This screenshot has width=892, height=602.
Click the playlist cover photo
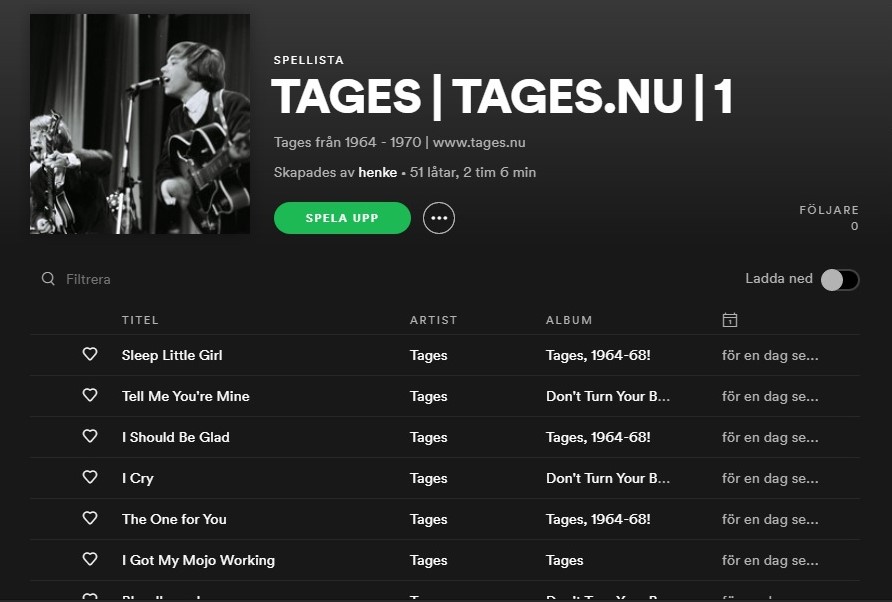click(x=140, y=124)
